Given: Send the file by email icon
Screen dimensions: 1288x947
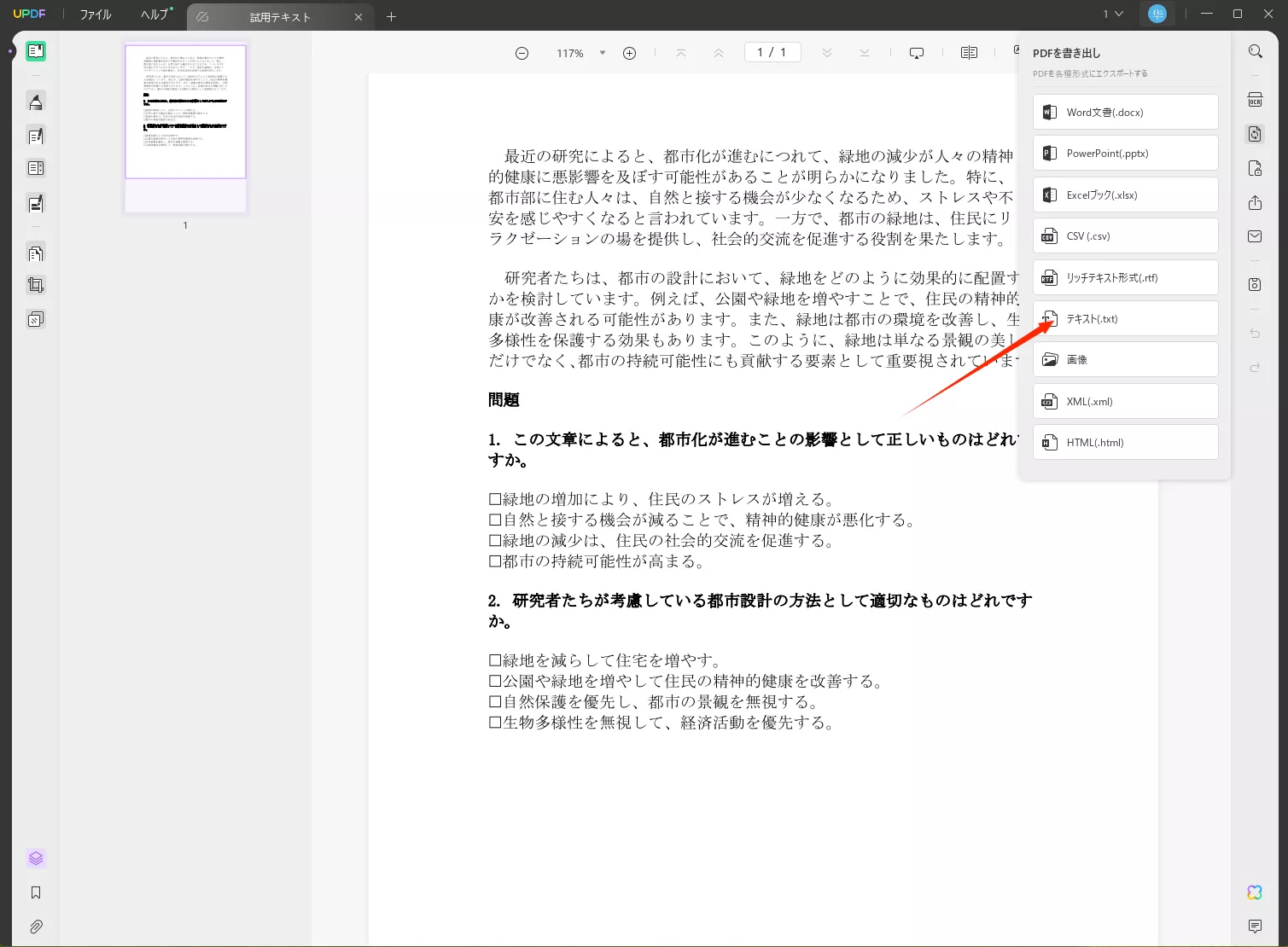Looking at the screenshot, I should pyautogui.click(x=1255, y=236).
